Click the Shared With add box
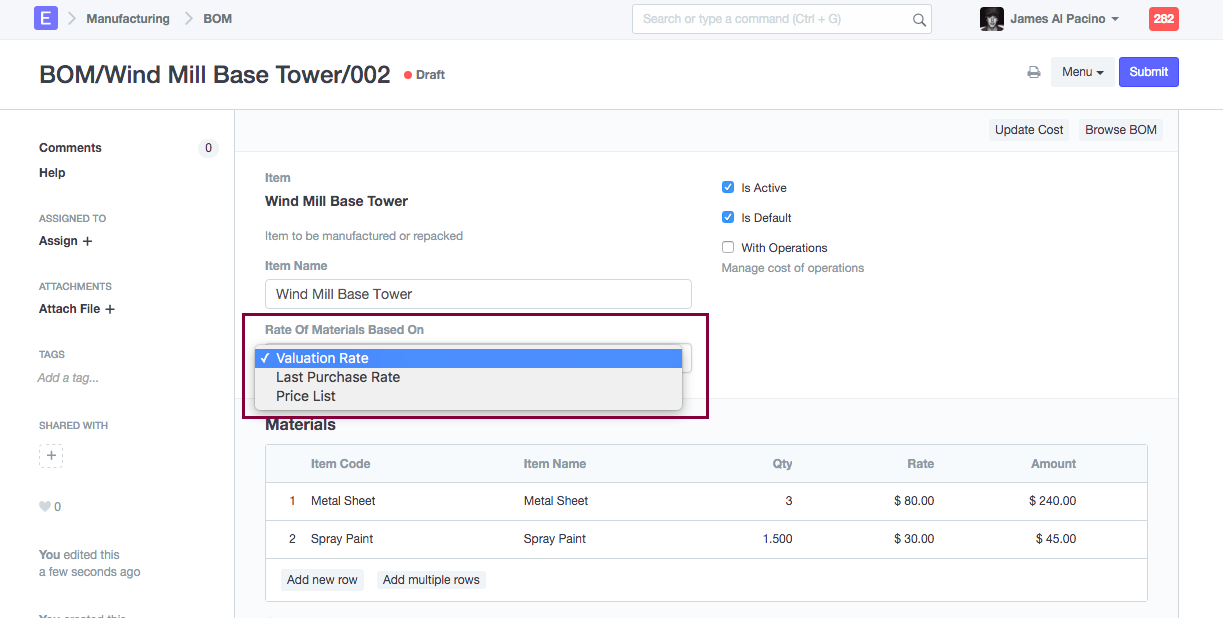Image resolution: width=1223 pixels, height=618 pixels. pos(51,456)
